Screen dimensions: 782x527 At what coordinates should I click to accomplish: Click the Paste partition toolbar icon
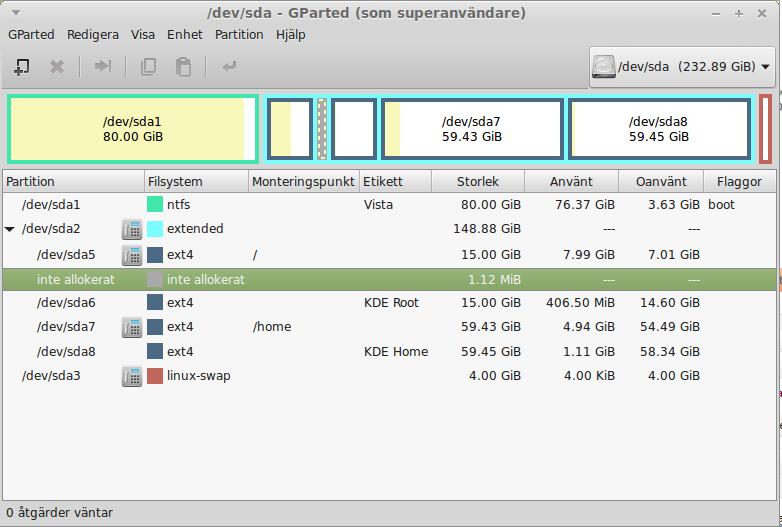click(x=184, y=66)
